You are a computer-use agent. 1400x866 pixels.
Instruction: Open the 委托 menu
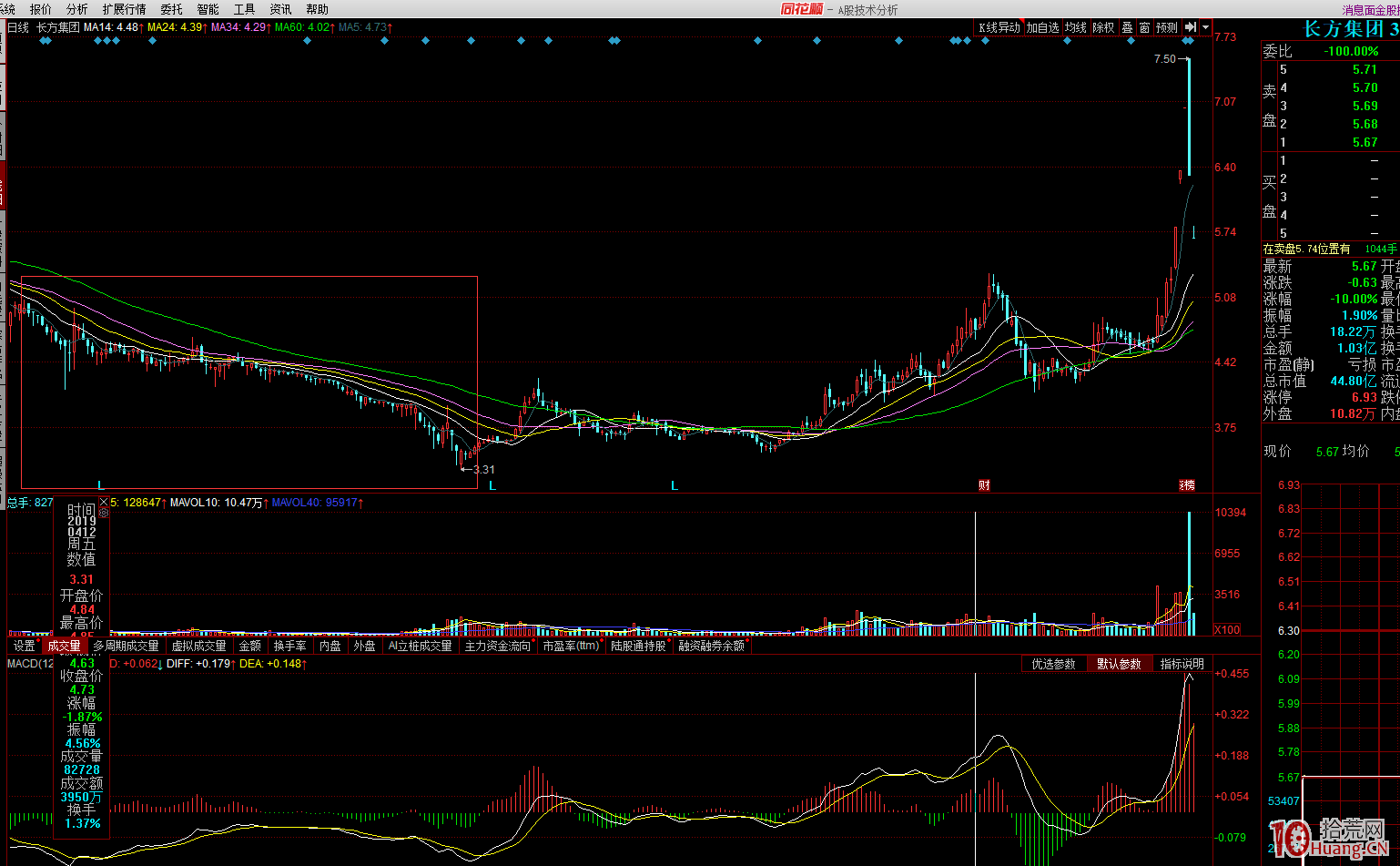(171, 9)
